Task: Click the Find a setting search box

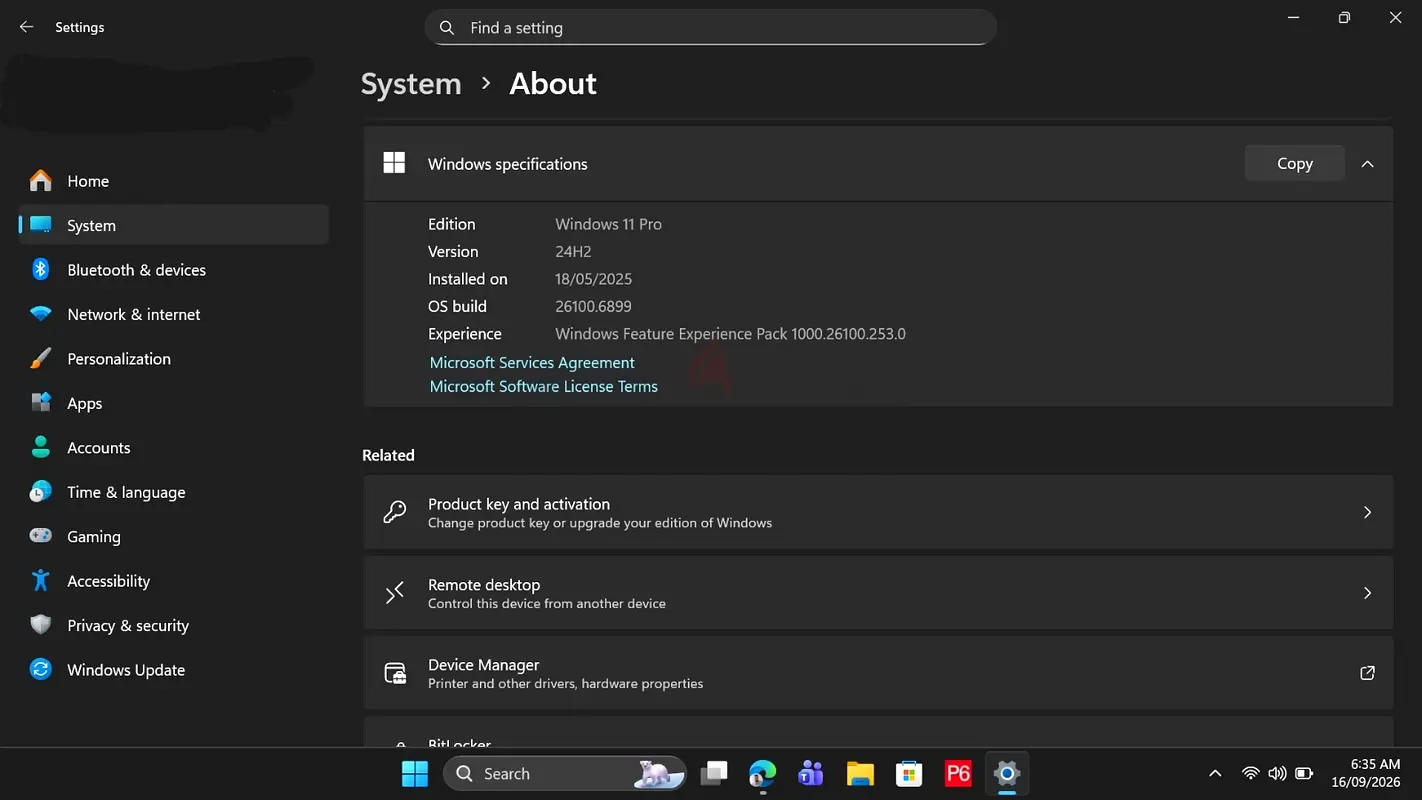Action: click(711, 28)
